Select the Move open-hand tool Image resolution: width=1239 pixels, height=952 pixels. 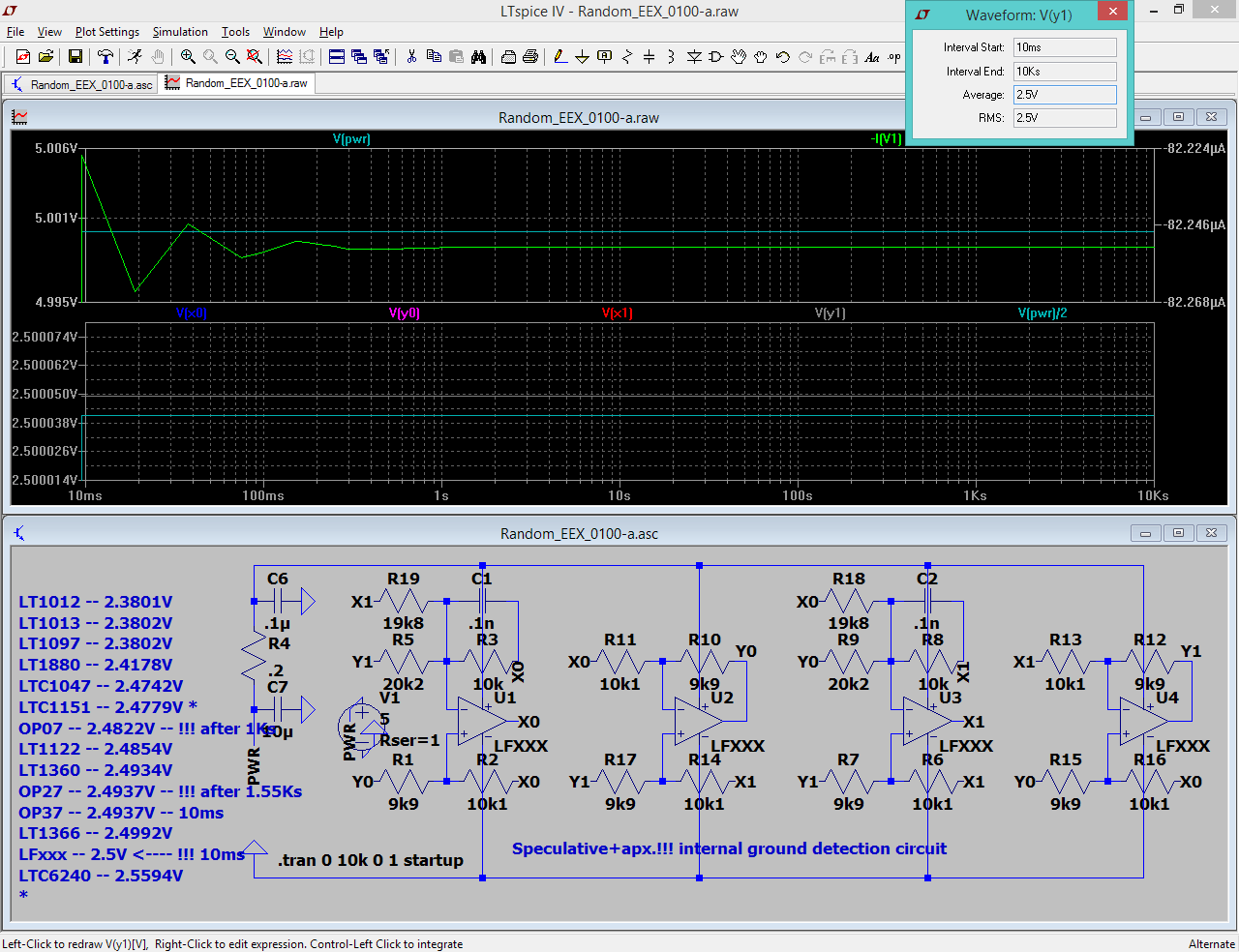739,57
